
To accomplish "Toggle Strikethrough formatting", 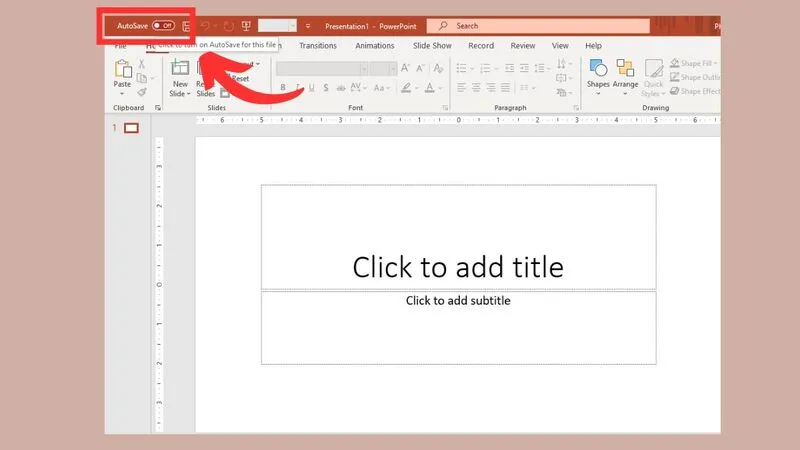I will coord(341,88).
